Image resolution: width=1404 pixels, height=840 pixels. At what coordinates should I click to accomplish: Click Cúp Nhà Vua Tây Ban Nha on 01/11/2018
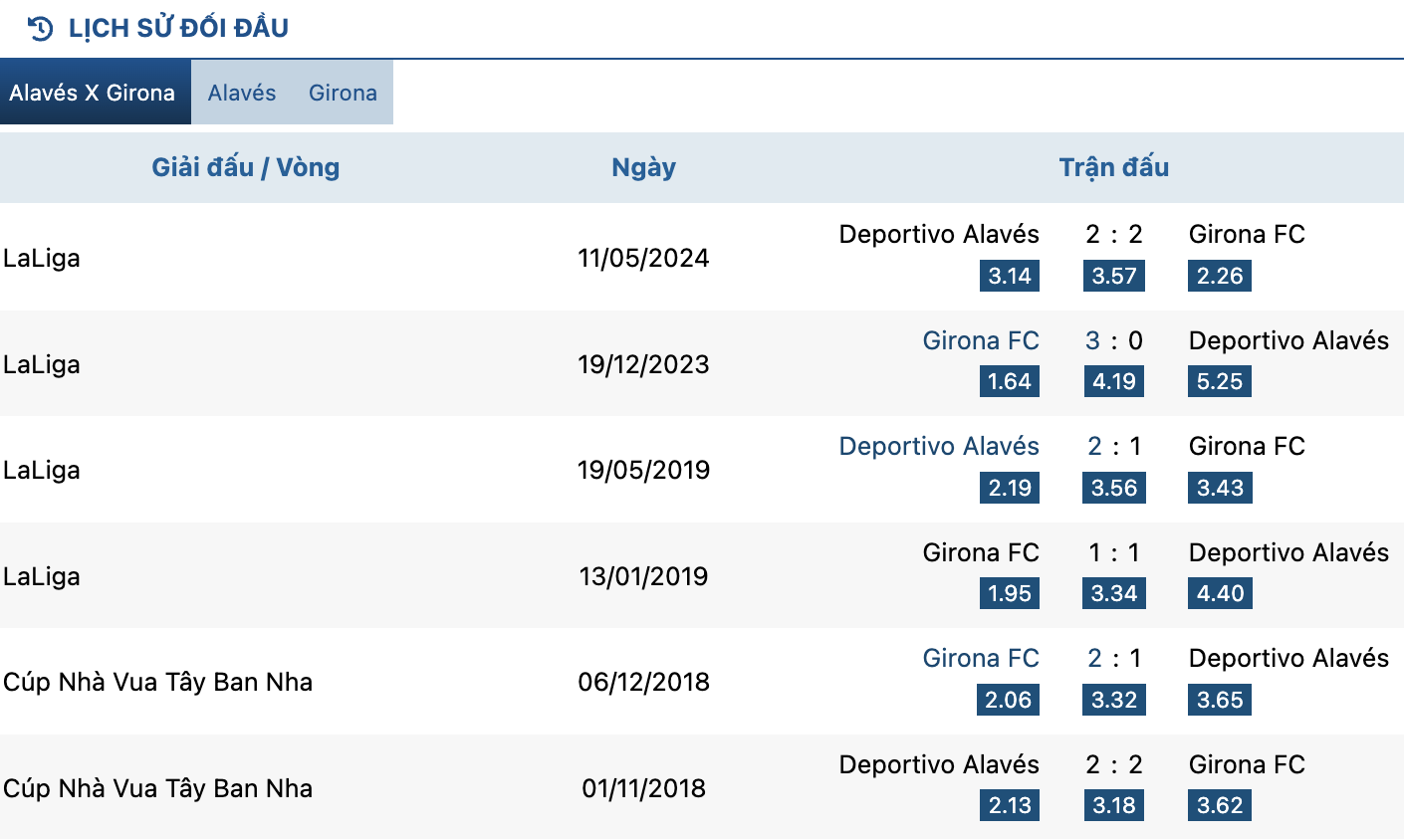(157, 788)
